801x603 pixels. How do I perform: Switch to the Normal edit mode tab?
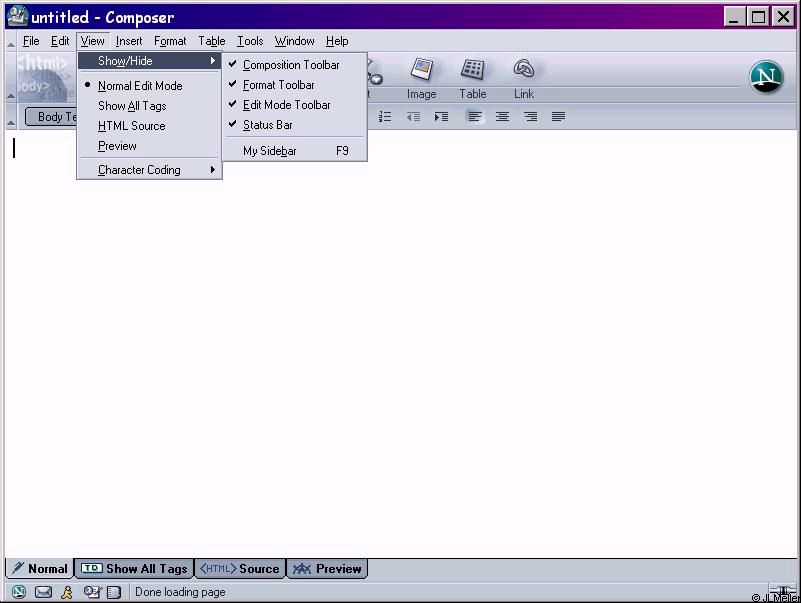(40, 569)
